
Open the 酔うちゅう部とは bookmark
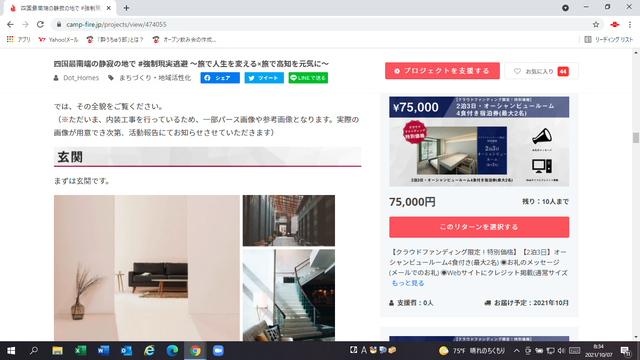pyautogui.click(x=115, y=40)
